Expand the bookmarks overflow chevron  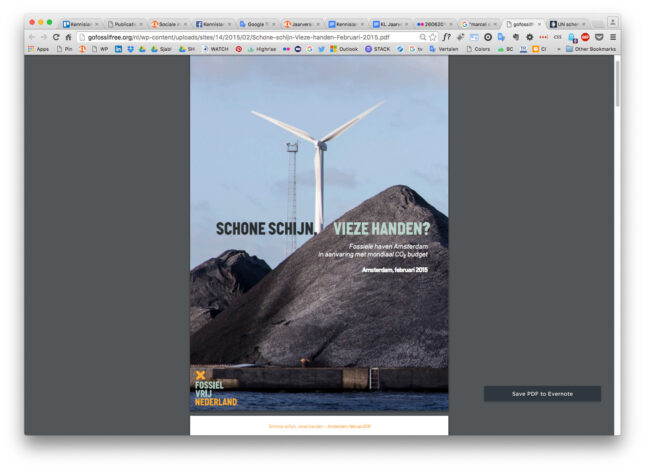pyautogui.click(x=558, y=48)
